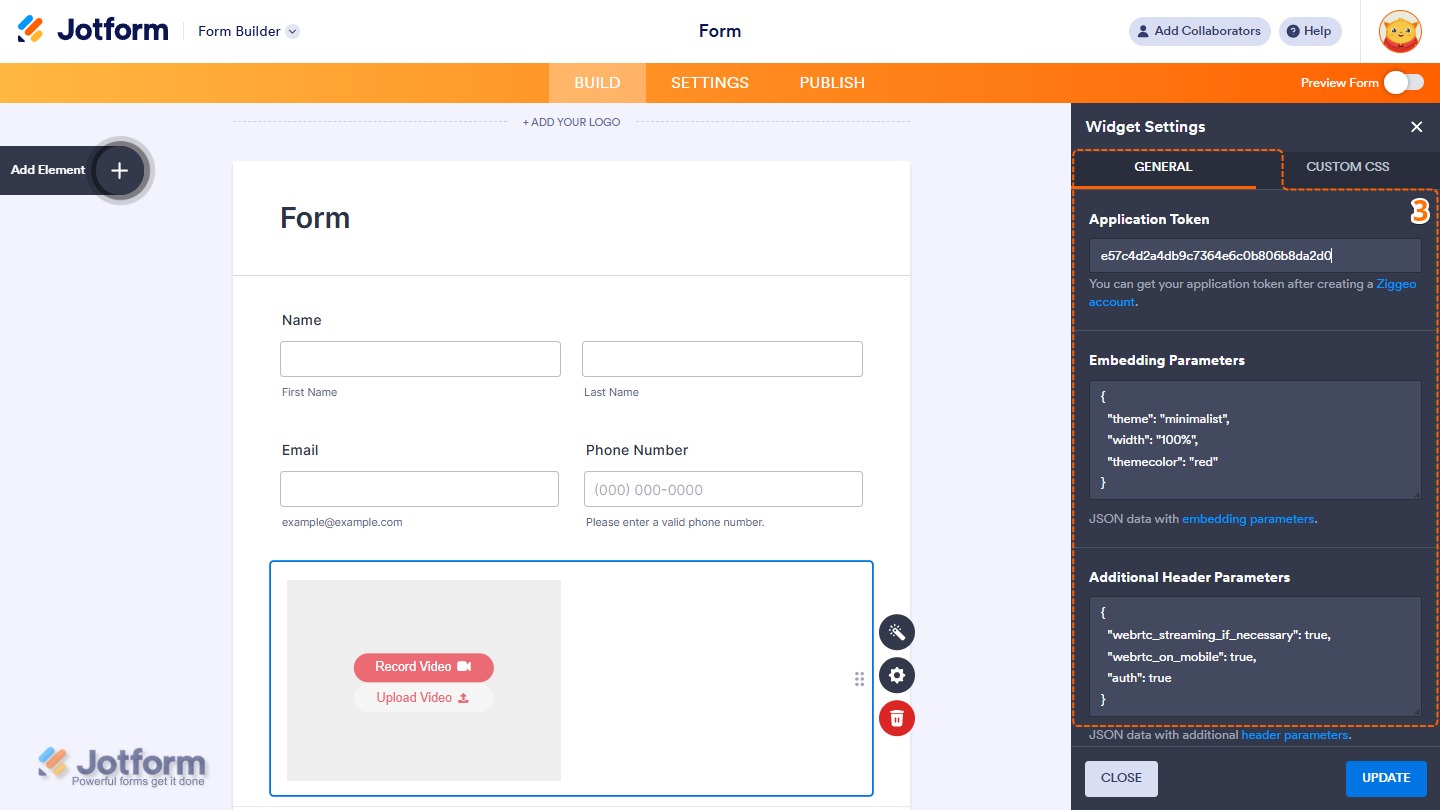The image size is (1440, 810).
Task: Click the trash icon to delete video widget
Action: (x=896, y=718)
